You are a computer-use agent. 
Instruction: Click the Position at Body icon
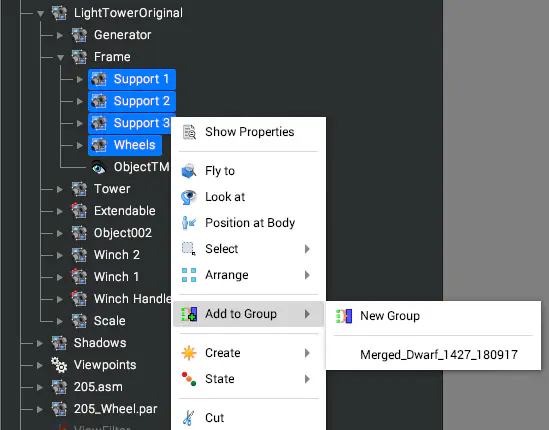(x=189, y=223)
